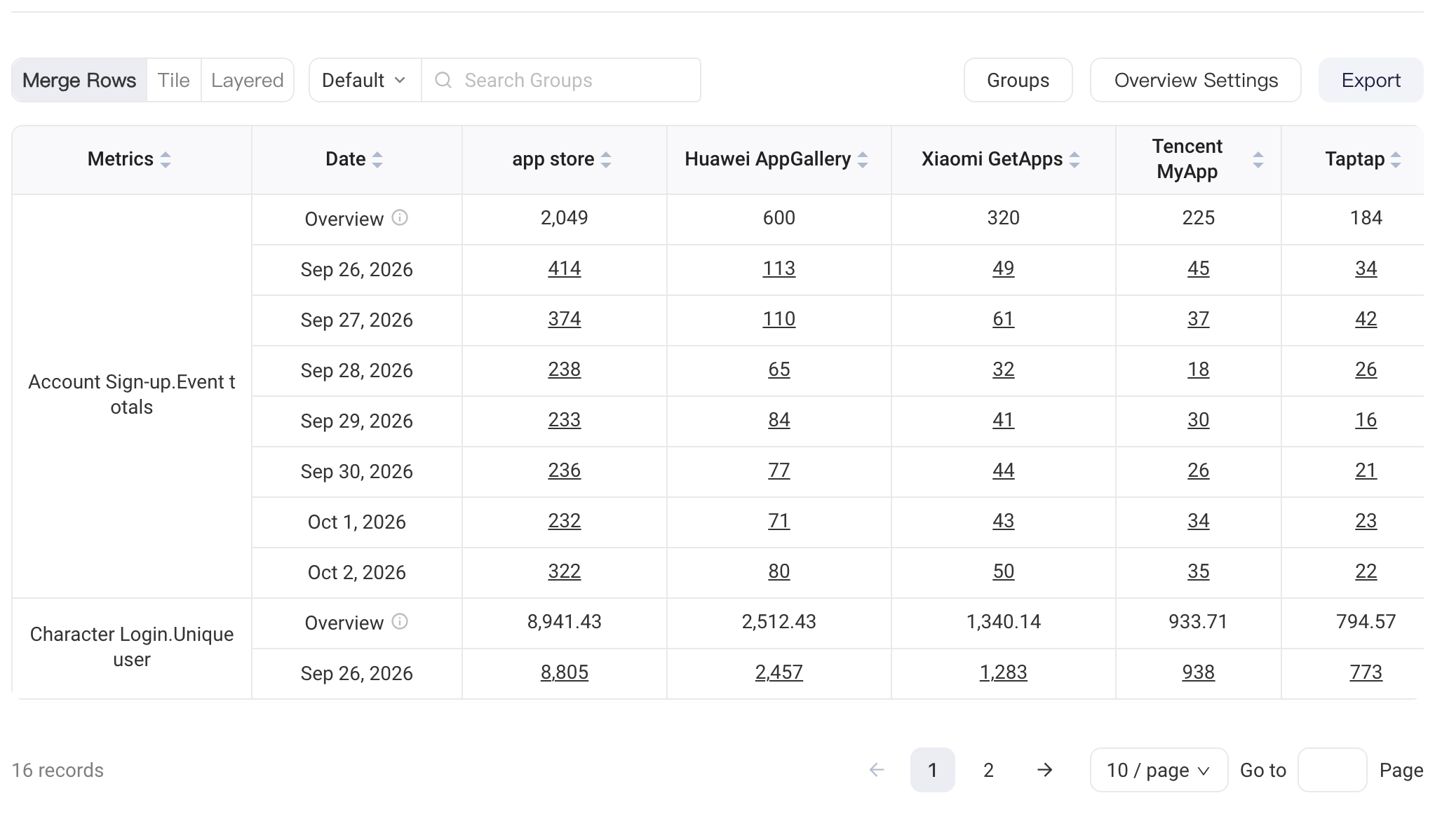Image resolution: width=1435 pixels, height=840 pixels.
Task: Open Huawei AppGallery value 2,457
Action: coord(779,672)
